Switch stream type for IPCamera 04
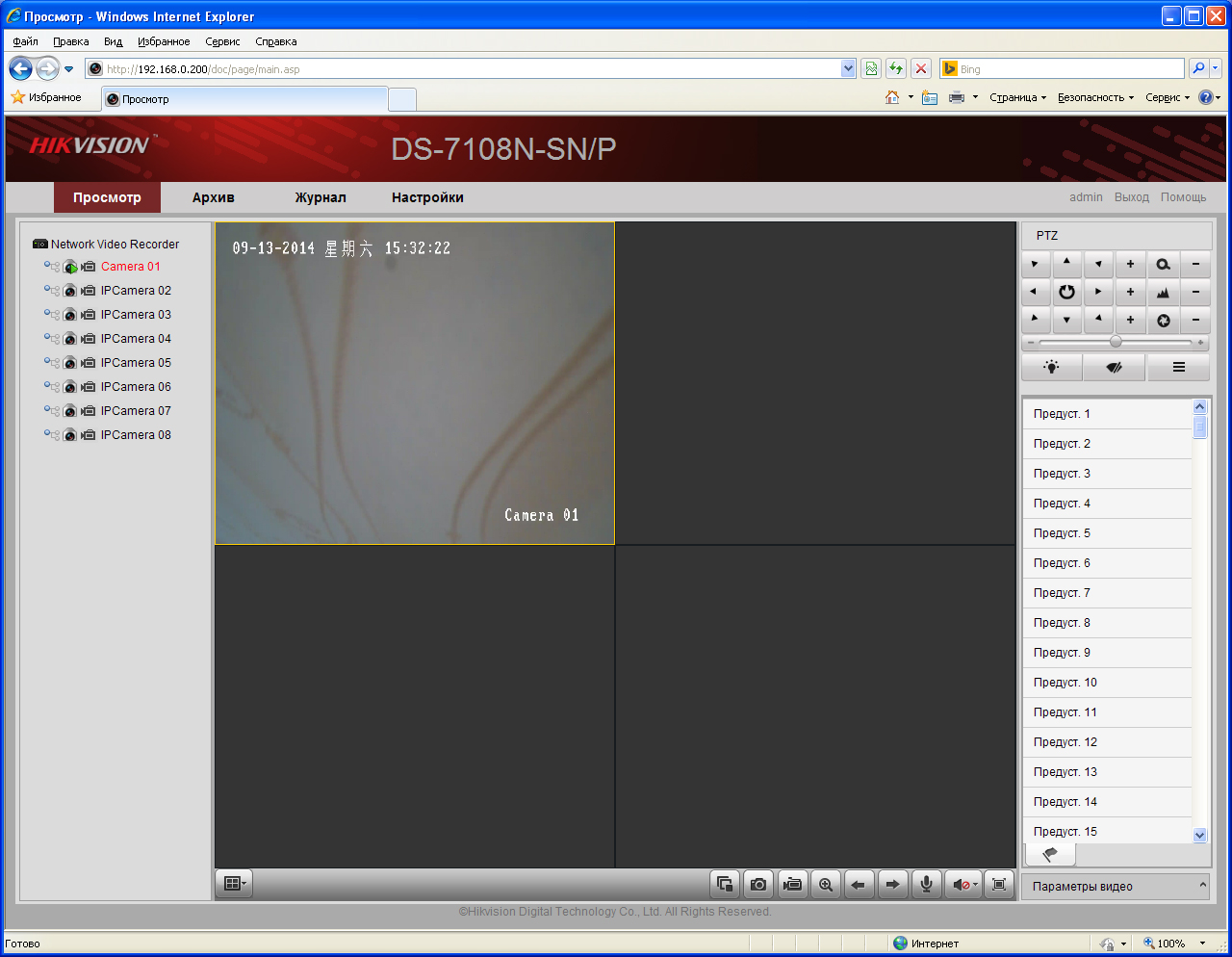This screenshot has height=957, width=1232. click(52, 339)
